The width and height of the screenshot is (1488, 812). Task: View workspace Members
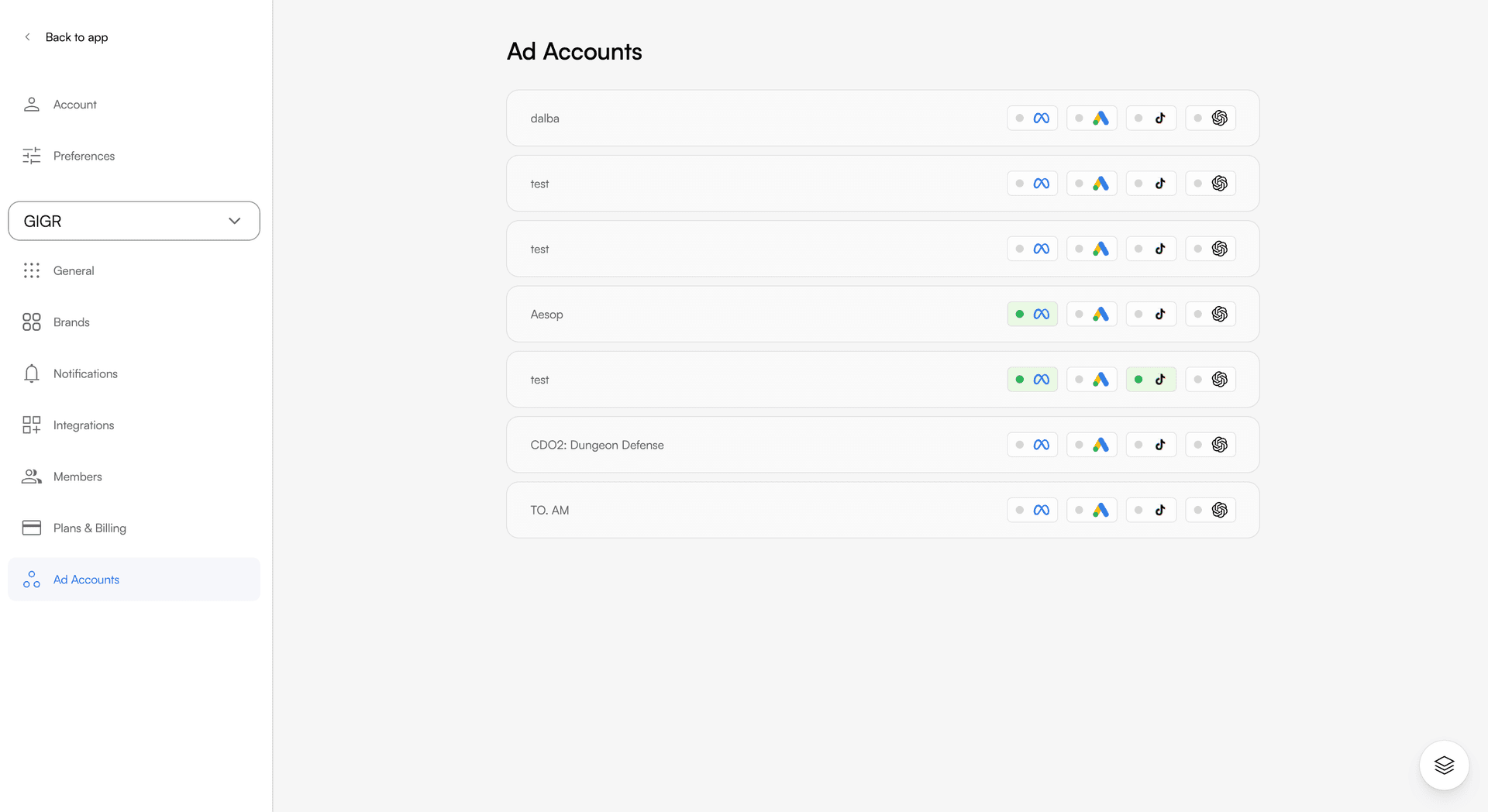point(134,477)
